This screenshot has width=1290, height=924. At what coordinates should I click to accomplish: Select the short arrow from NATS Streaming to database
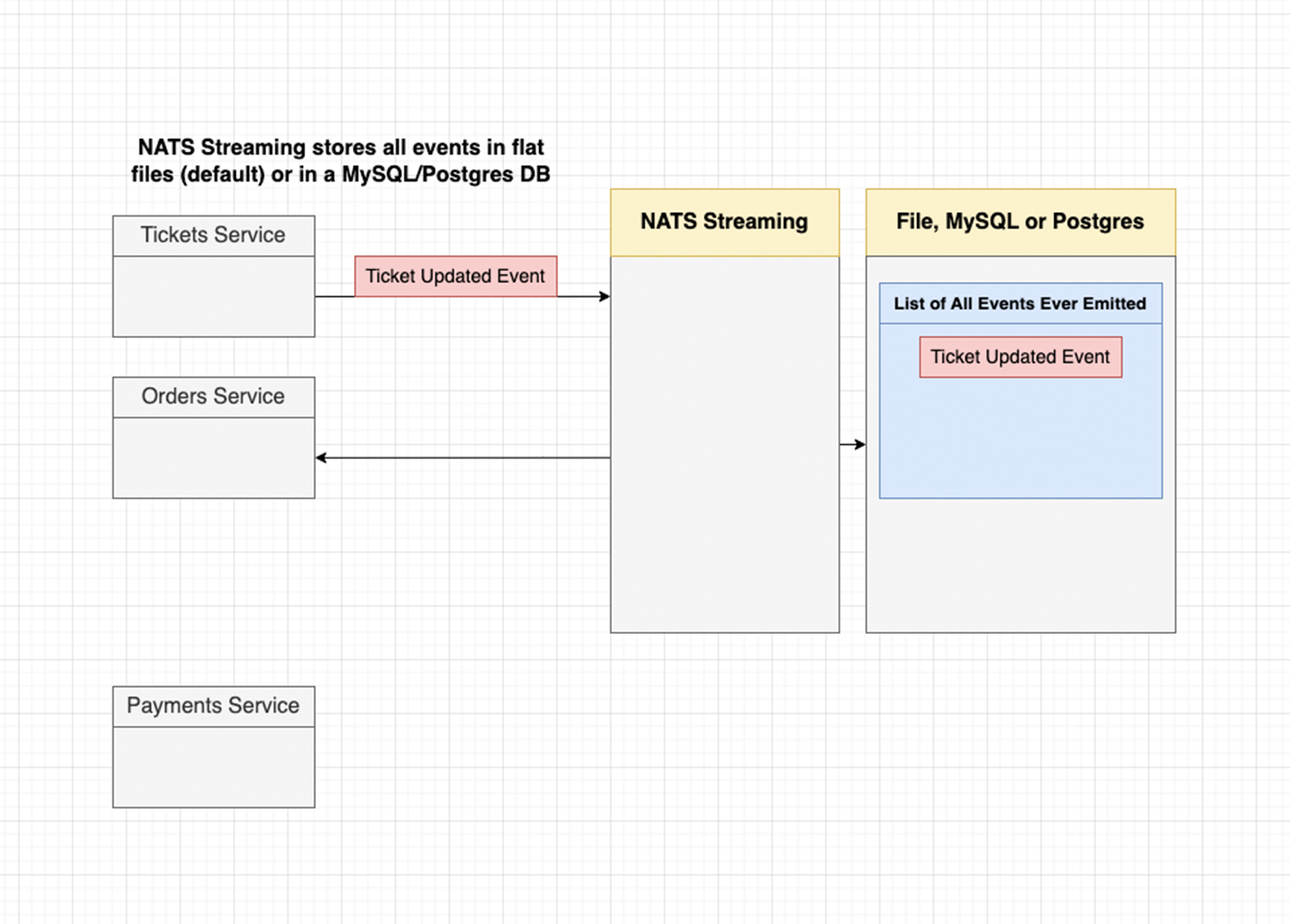[x=851, y=445]
